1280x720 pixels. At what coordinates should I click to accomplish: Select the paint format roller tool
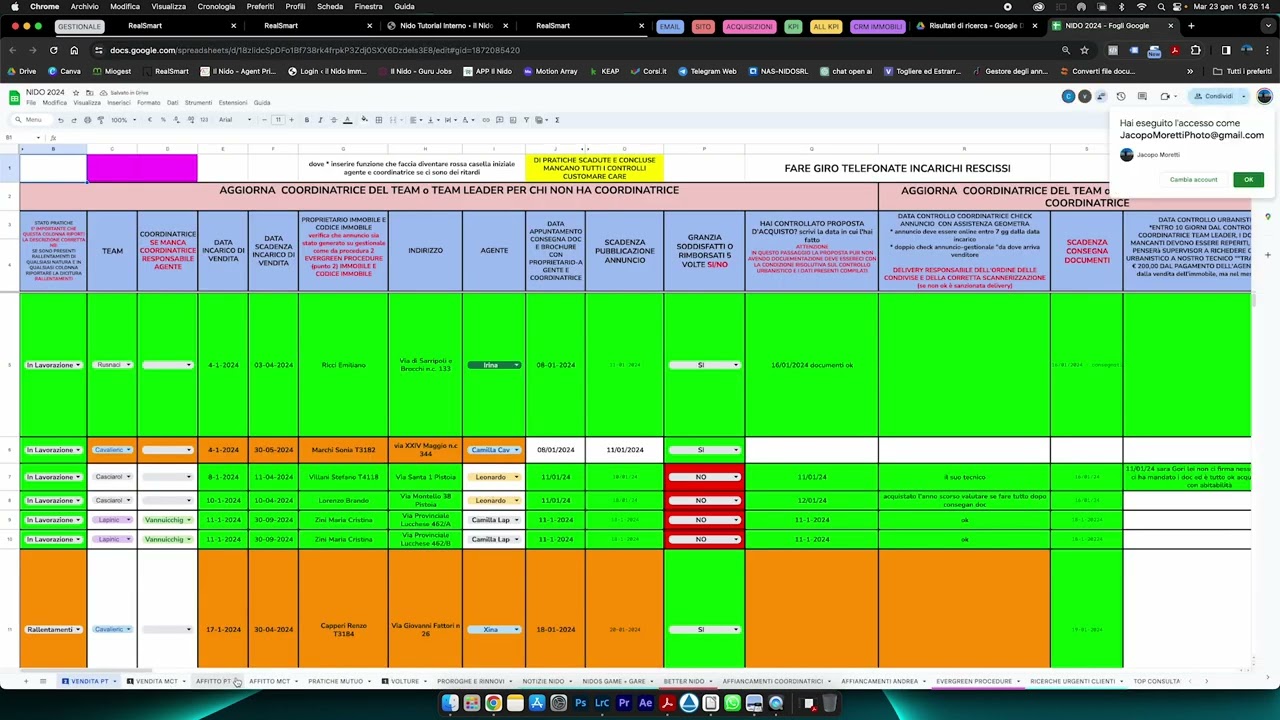[100, 120]
